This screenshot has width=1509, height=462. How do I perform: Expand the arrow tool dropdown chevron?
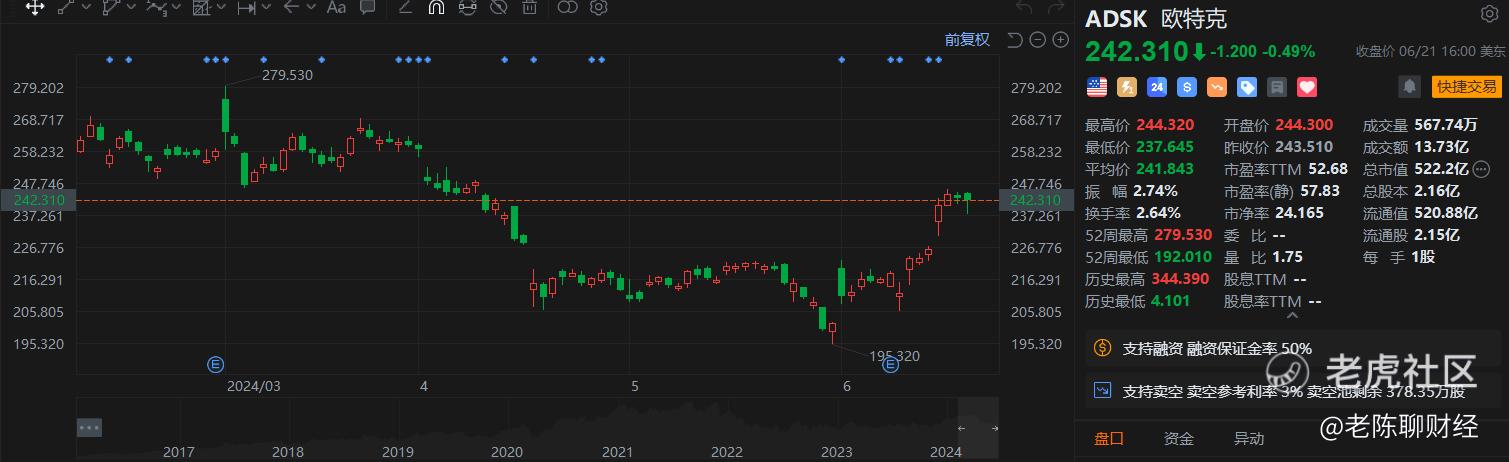click(x=309, y=8)
